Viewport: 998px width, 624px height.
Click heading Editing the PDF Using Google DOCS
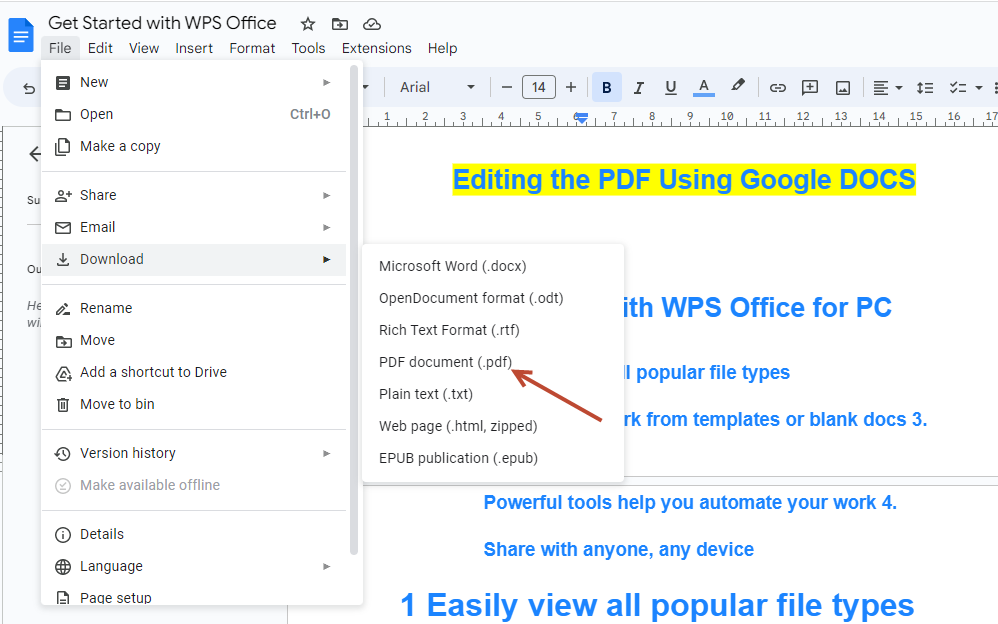pyautogui.click(x=684, y=180)
